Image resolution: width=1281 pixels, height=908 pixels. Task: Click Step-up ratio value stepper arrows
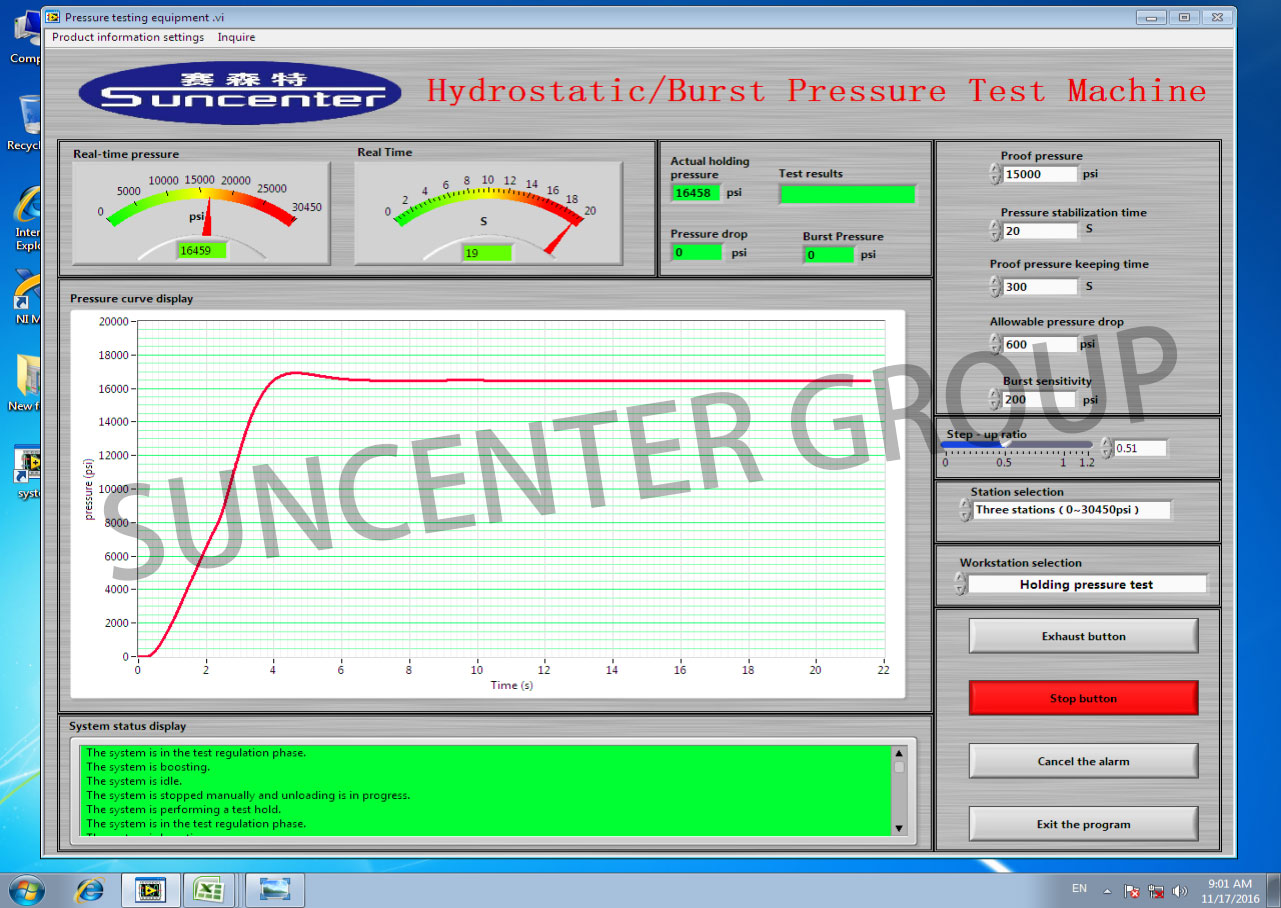click(1105, 448)
